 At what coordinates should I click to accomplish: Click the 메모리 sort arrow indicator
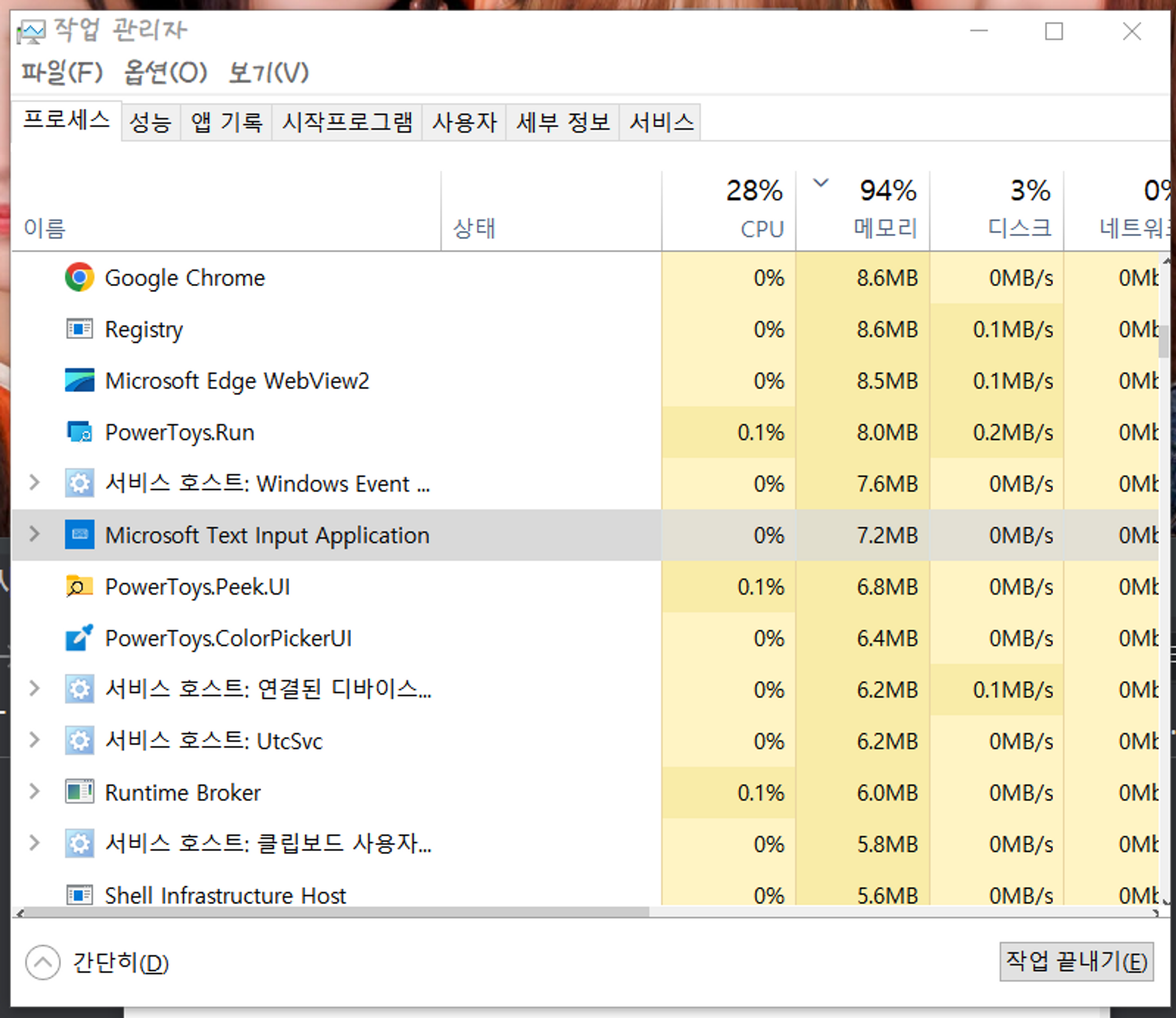820,183
